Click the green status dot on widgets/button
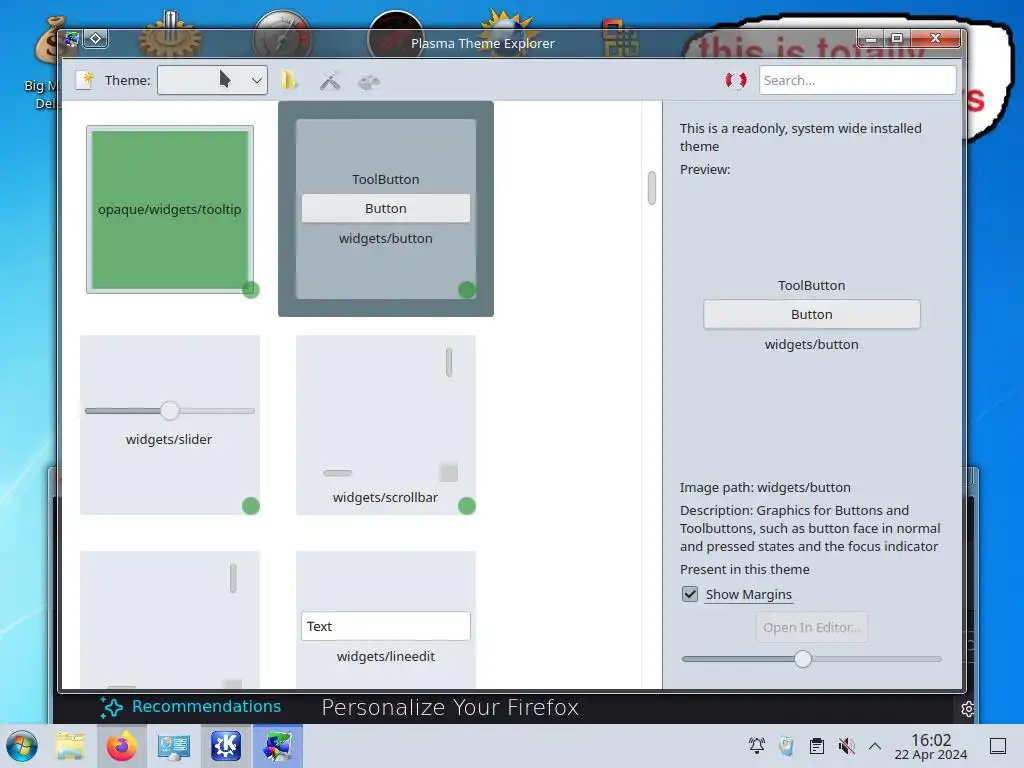This screenshot has height=768, width=1024. click(467, 289)
